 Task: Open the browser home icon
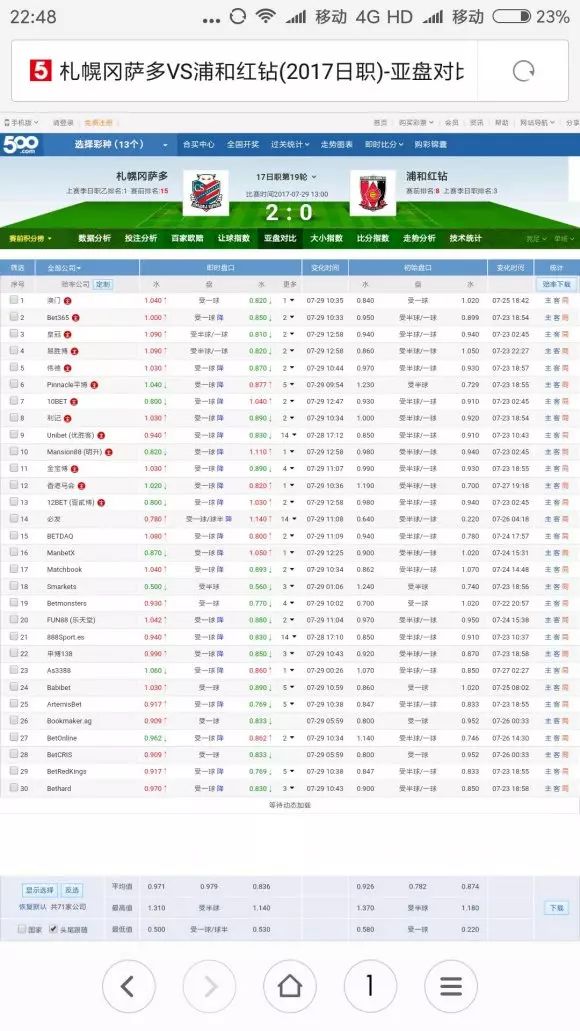click(289, 986)
